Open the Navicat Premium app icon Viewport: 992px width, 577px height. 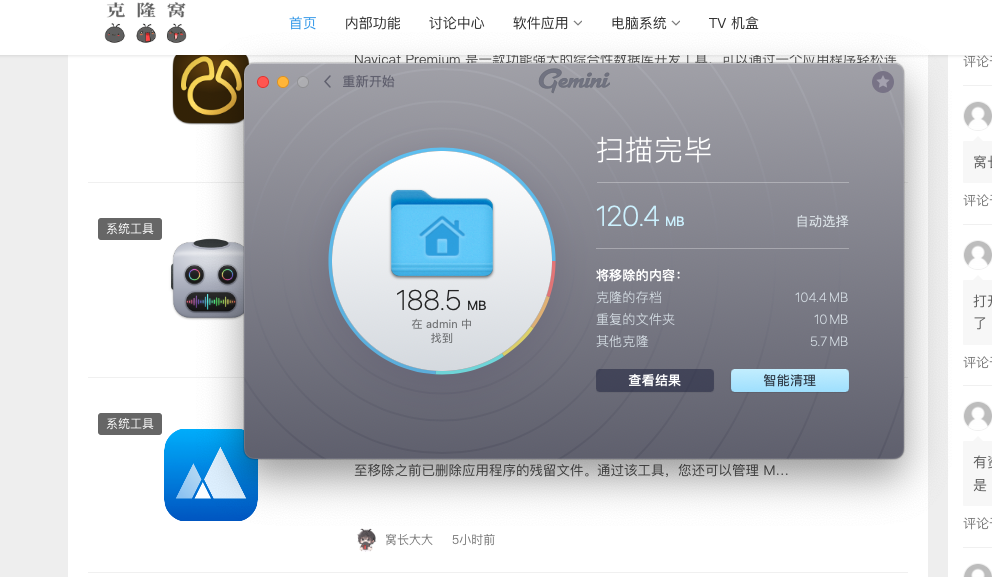[x=209, y=89]
